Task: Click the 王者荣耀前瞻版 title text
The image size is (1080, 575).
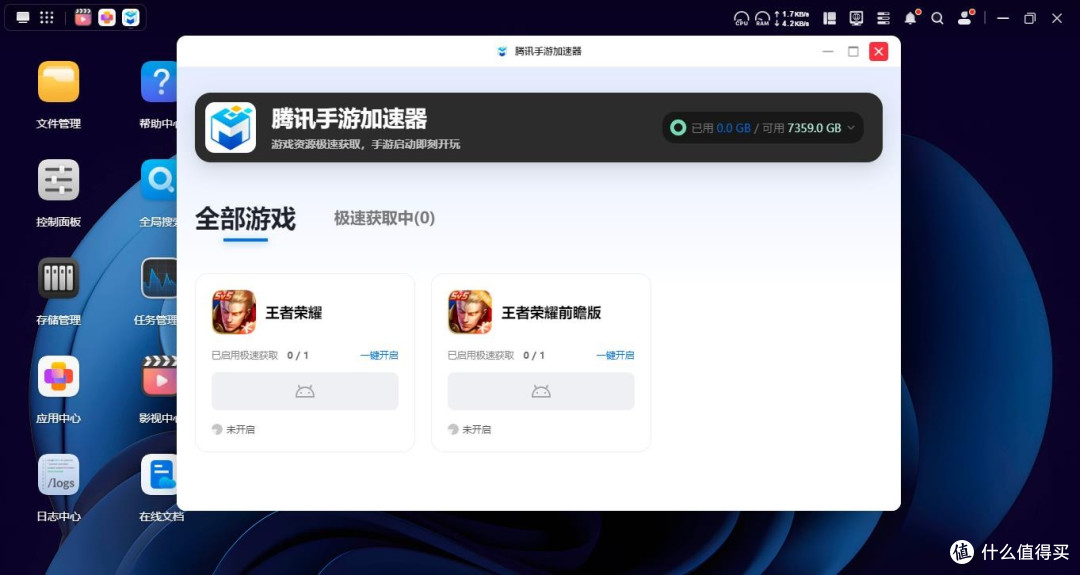Action: point(551,313)
